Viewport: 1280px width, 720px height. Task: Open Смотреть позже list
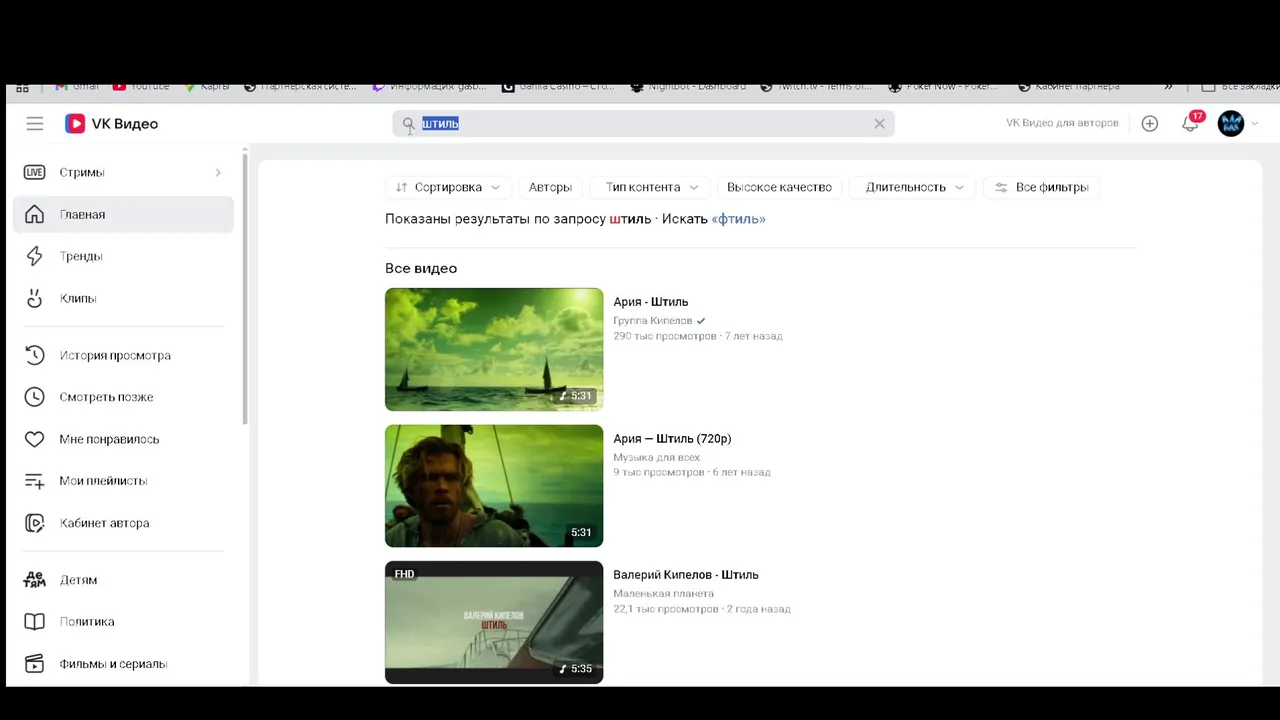pyautogui.click(x=106, y=397)
